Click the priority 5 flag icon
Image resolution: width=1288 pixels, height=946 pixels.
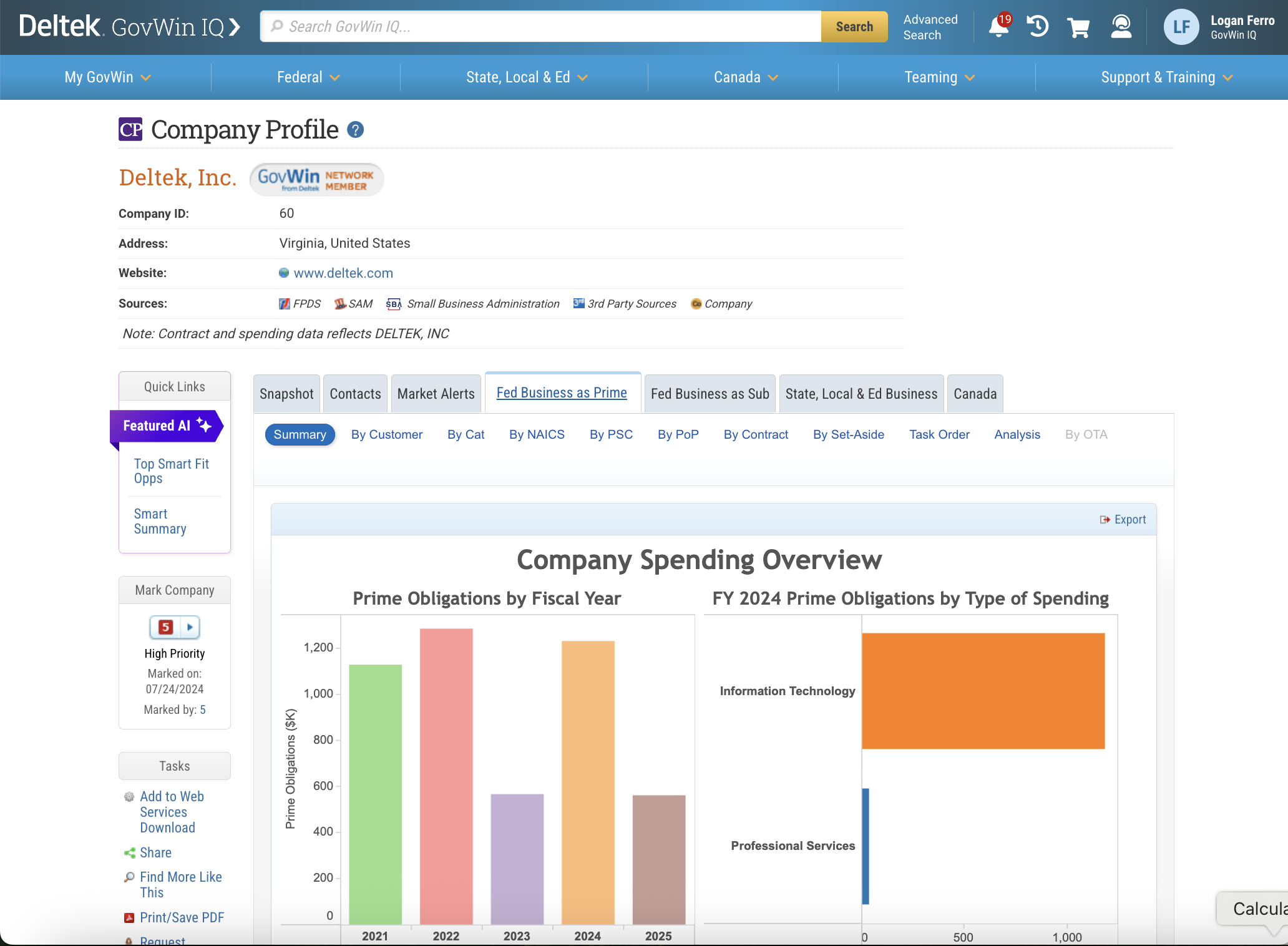click(x=165, y=627)
